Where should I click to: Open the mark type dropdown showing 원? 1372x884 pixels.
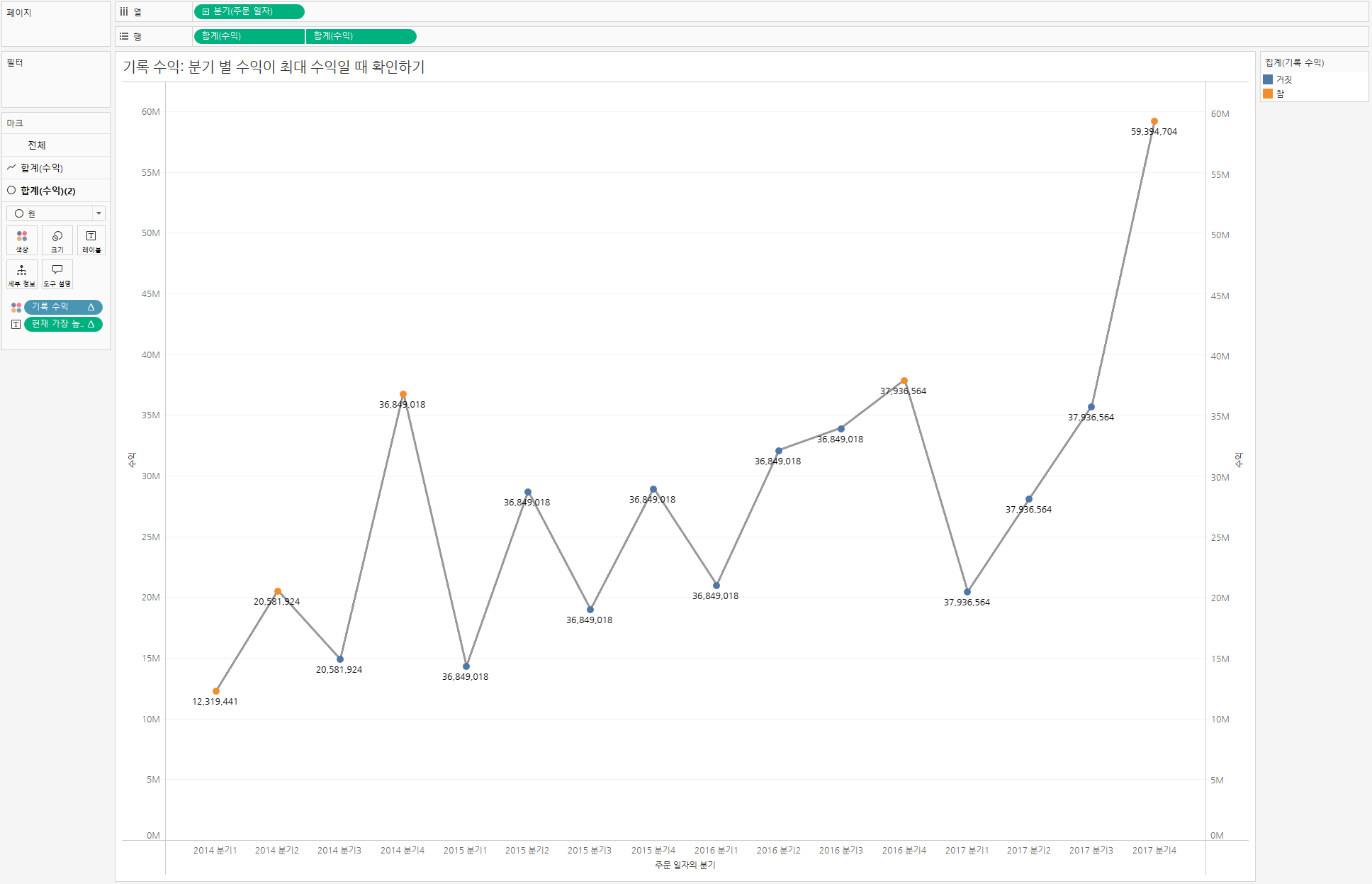click(56, 213)
